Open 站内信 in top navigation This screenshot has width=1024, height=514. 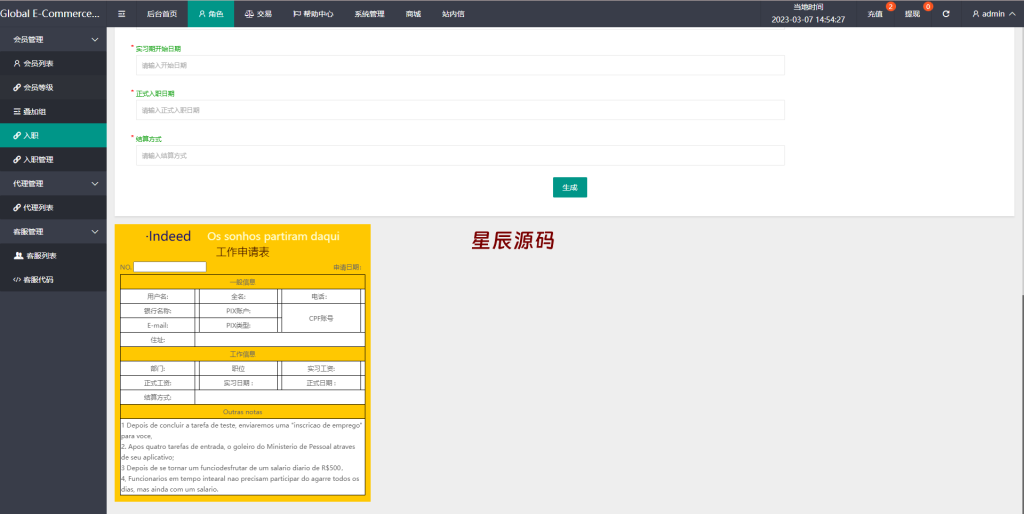[x=453, y=14]
